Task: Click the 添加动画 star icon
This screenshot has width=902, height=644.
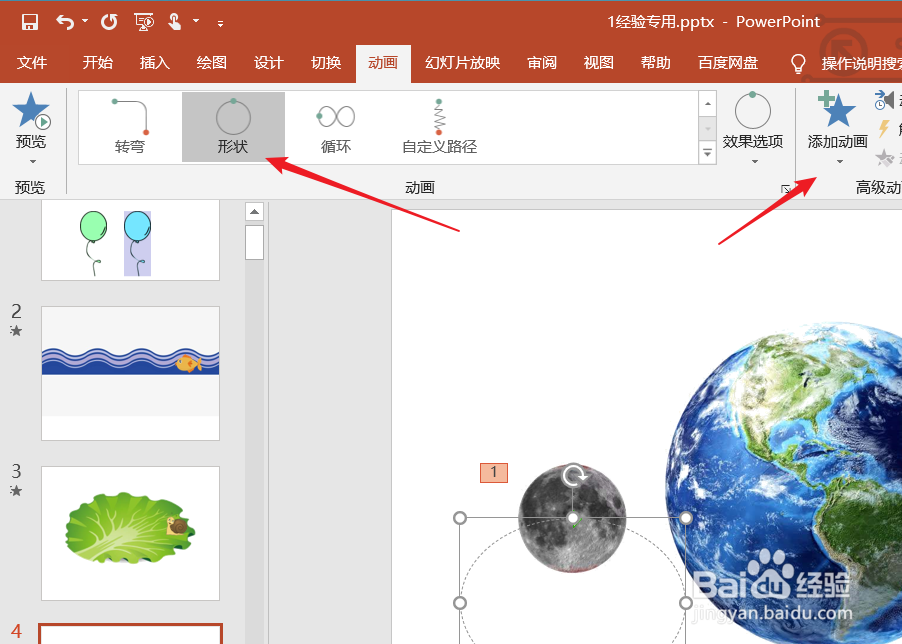Action: (x=836, y=109)
